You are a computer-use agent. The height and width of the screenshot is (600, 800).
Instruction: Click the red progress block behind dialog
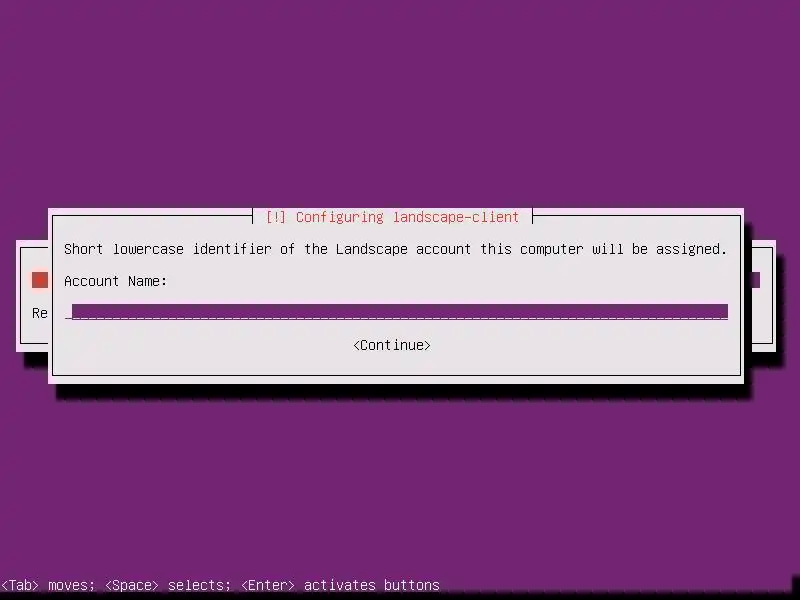(x=40, y=280)
